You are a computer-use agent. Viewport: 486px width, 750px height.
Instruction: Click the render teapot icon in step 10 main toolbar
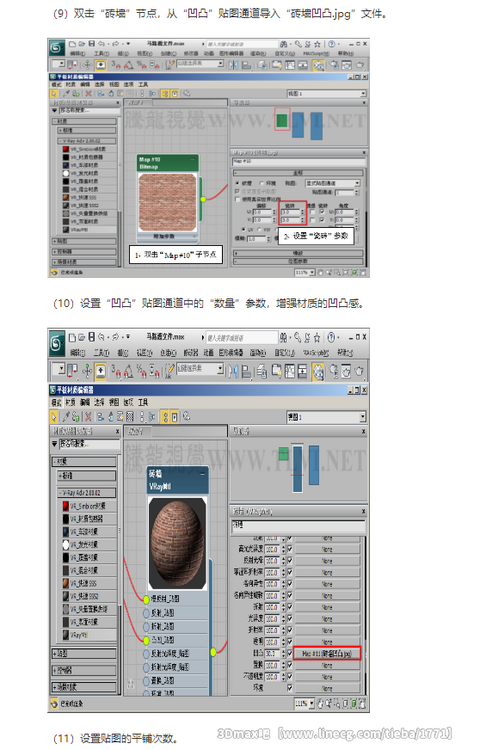click(x=359, y=371)
